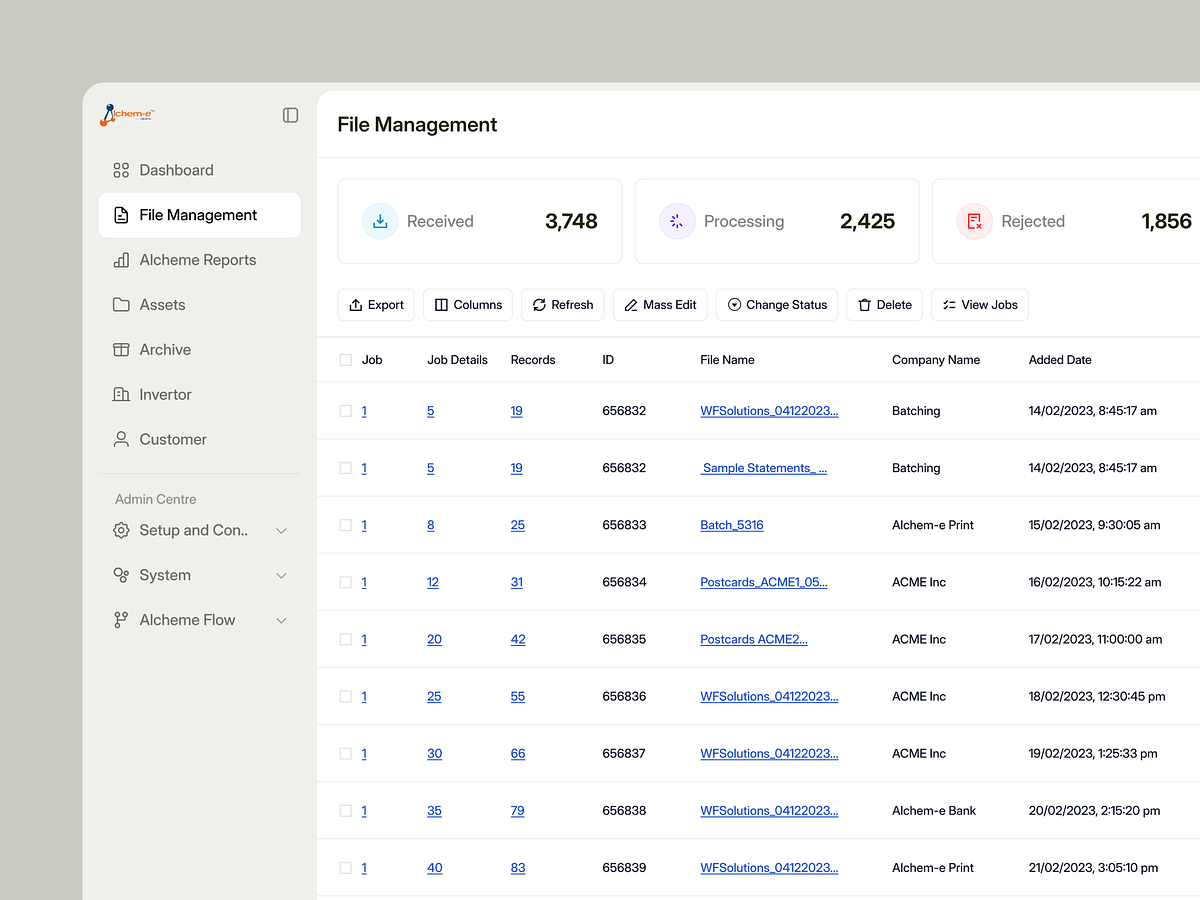Open Job Details link 12
The width and height of the screenshot is (1200, 900).
pyautogui.click(x=433, y=583)
